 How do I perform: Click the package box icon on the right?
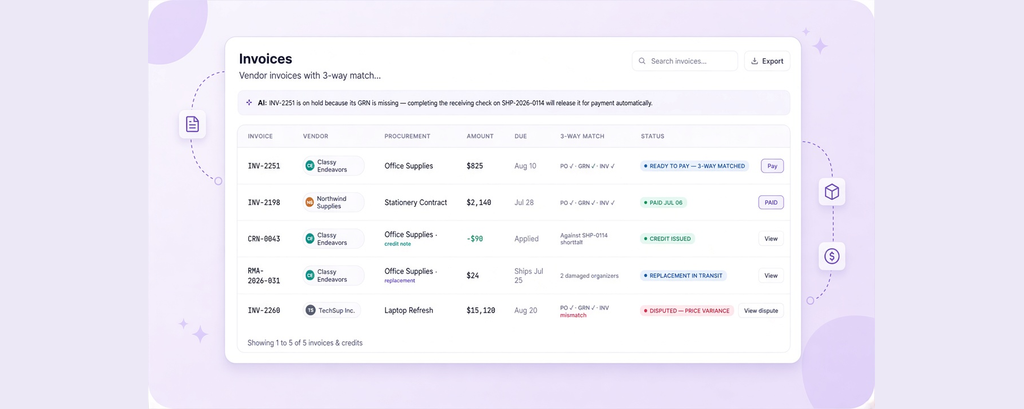[x=831, y=192]
